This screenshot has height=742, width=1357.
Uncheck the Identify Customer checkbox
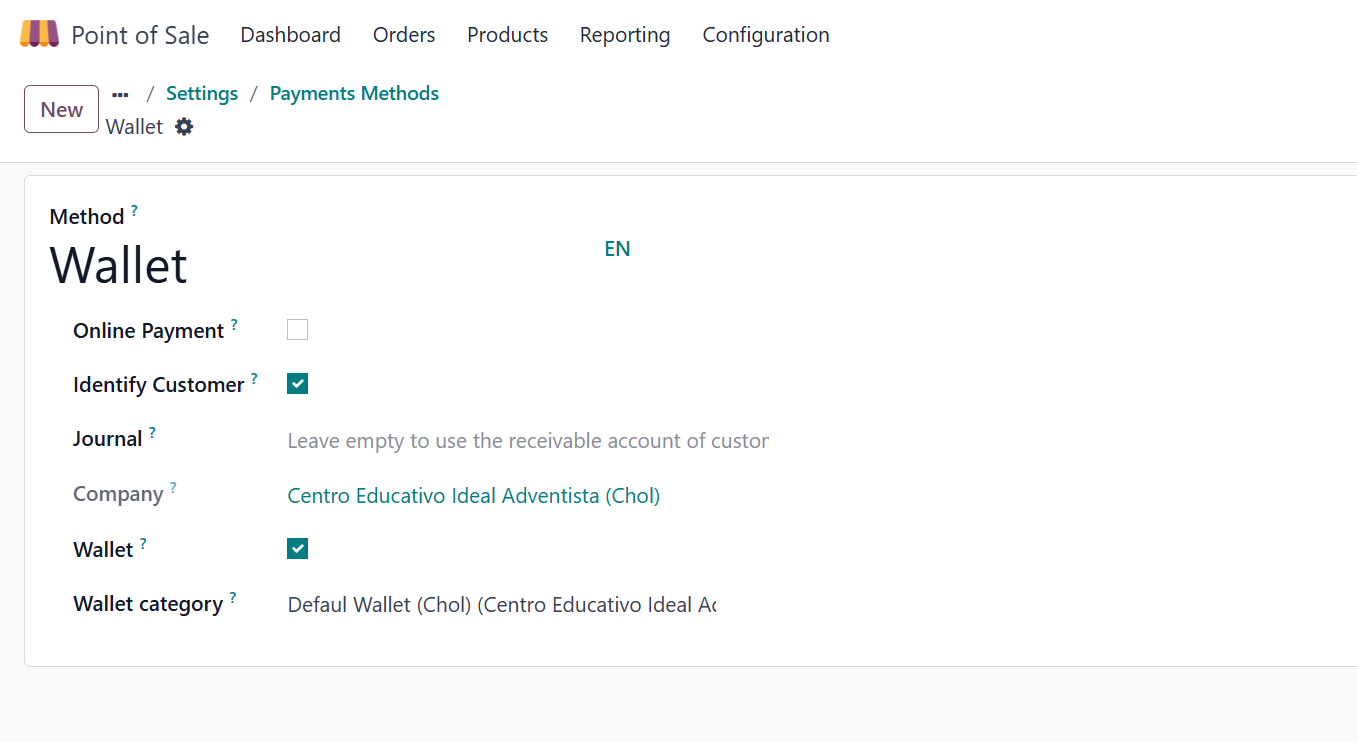(x=297, y=384)
